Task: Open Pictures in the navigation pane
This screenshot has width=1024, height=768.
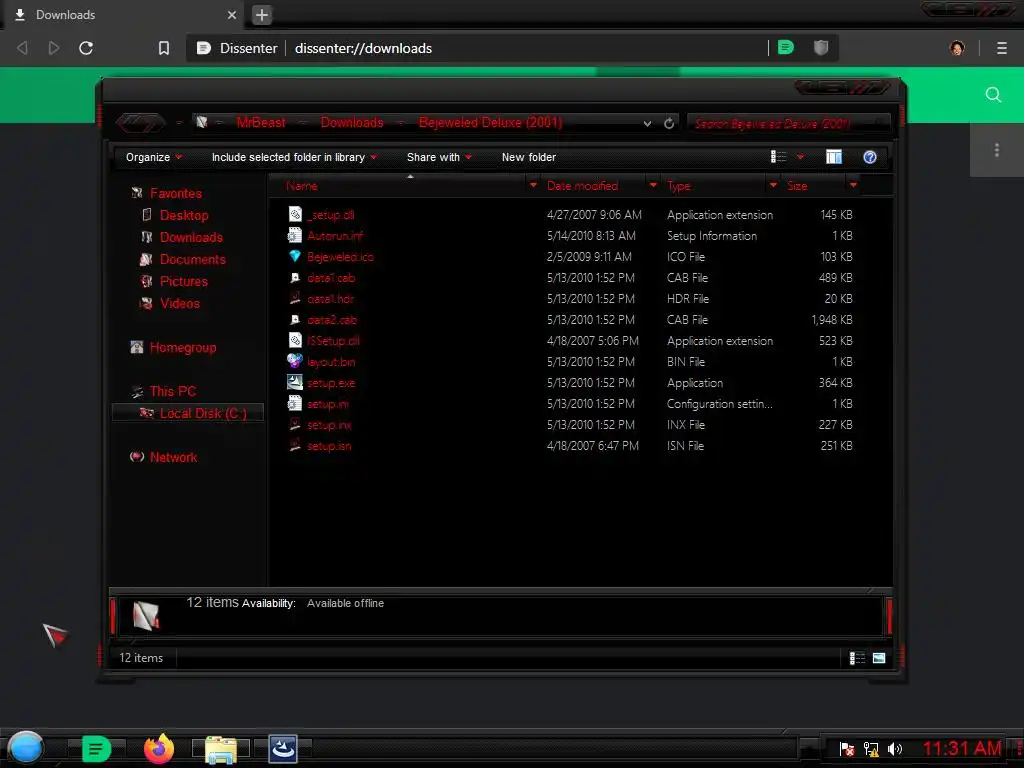Action: pos(184,281)
